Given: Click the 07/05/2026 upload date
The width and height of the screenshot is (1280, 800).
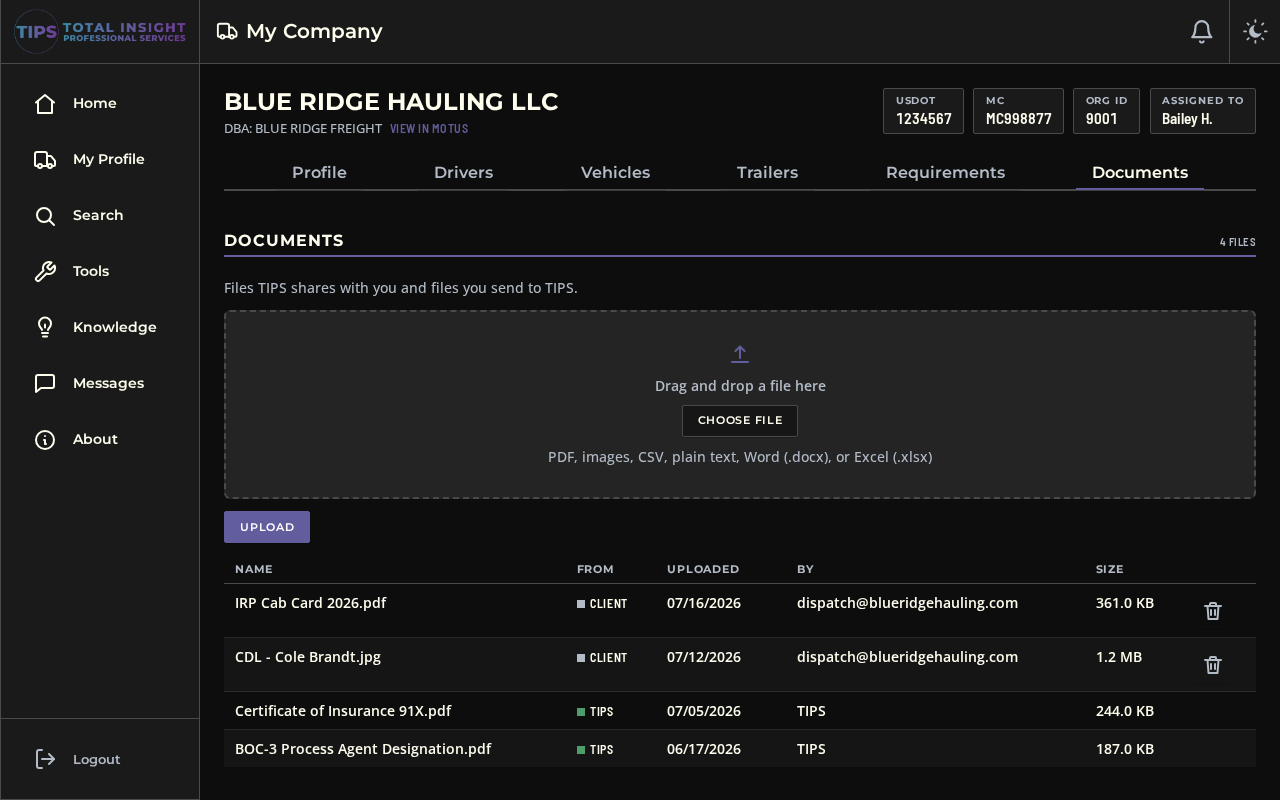Looking at the screenshot, I should pos(704,711).
